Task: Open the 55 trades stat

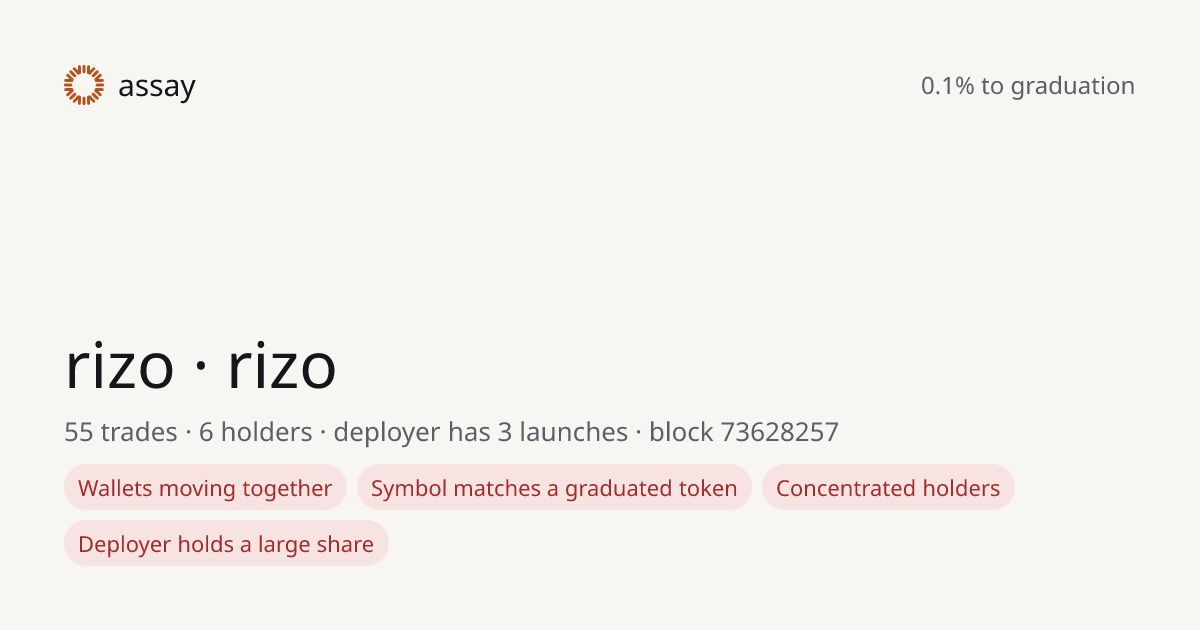Action: pyautogui.click(x=121, y=433)
